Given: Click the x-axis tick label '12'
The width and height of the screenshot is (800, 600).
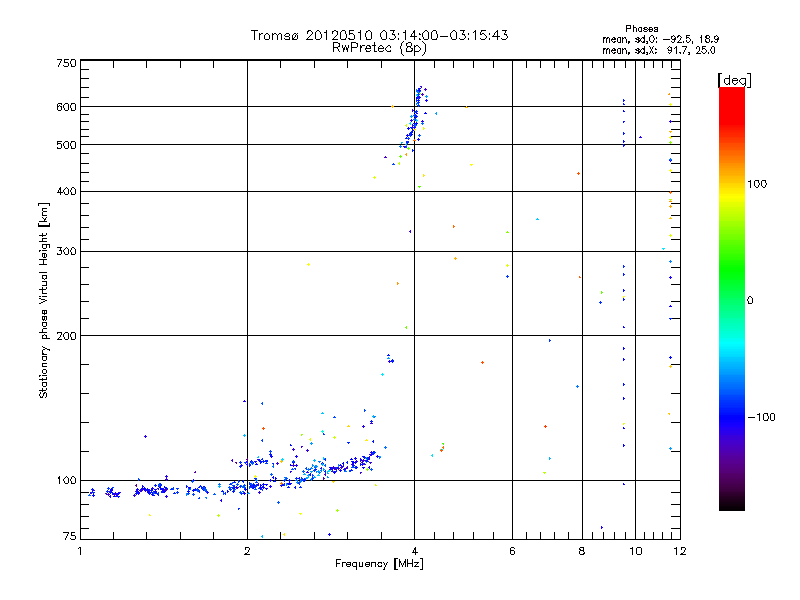Looking at the screenshot, I should 680,551.
